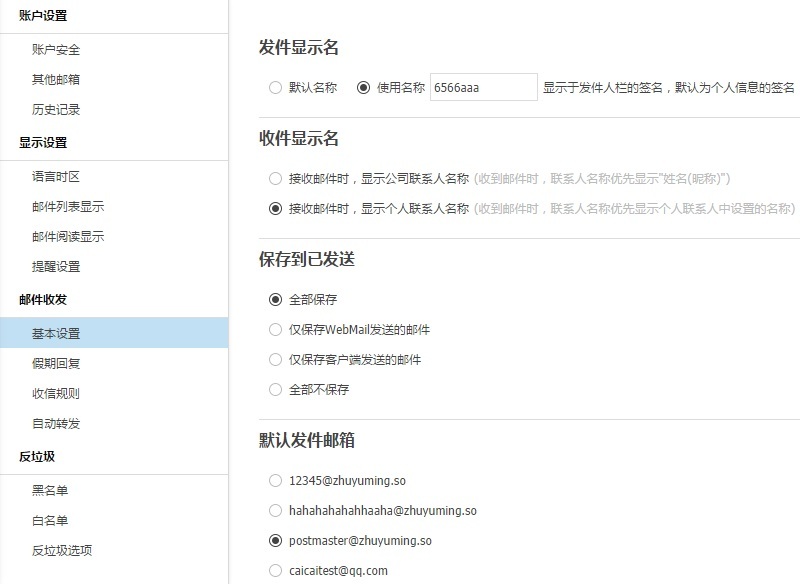Image resolution: width=800 pixels, height=584 pixels.
Task: Open 账户安全 in the sidebar
Action: [x=56, y=50]
